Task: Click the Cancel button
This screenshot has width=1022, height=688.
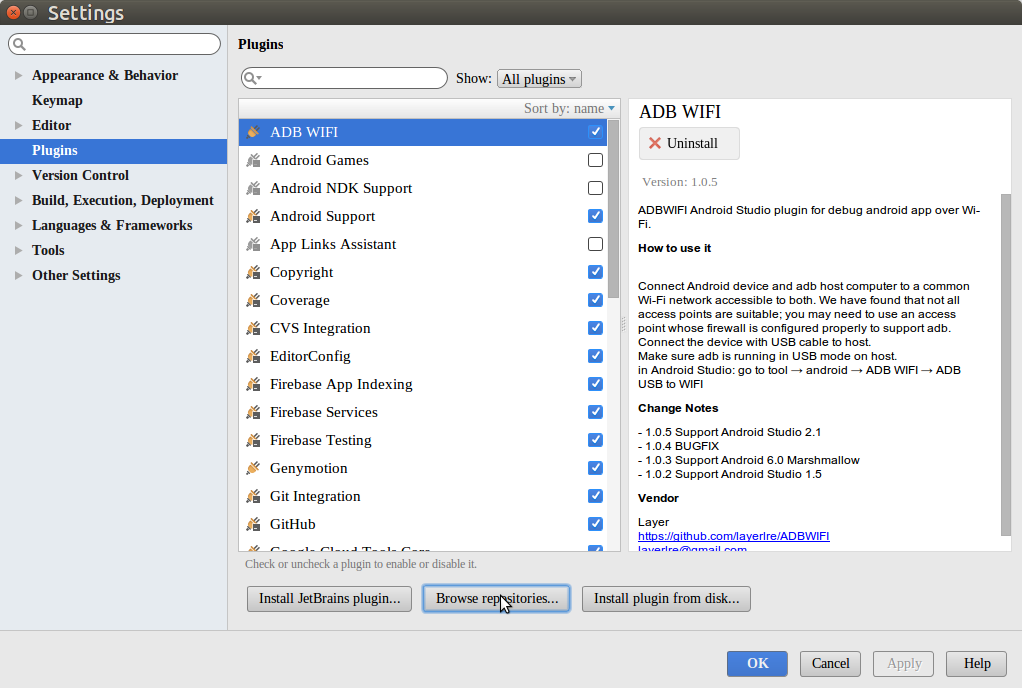Action: [x=830, y=663]
